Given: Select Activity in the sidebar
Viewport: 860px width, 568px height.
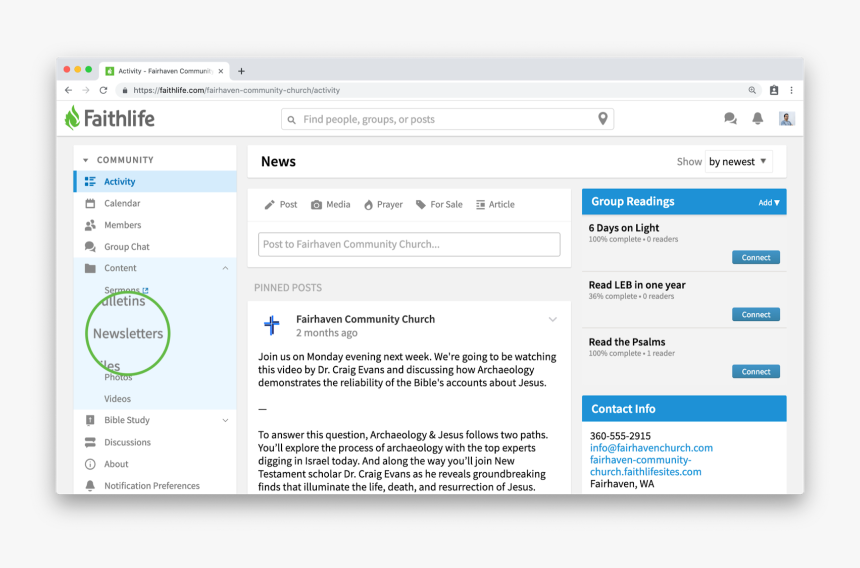Looking at the screenshot, I should coord(155,181).
